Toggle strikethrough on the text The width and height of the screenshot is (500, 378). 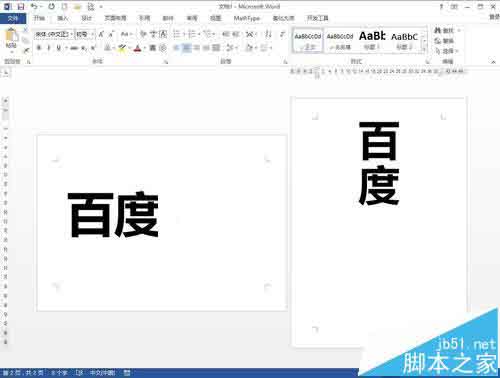(x=74, y=48)
